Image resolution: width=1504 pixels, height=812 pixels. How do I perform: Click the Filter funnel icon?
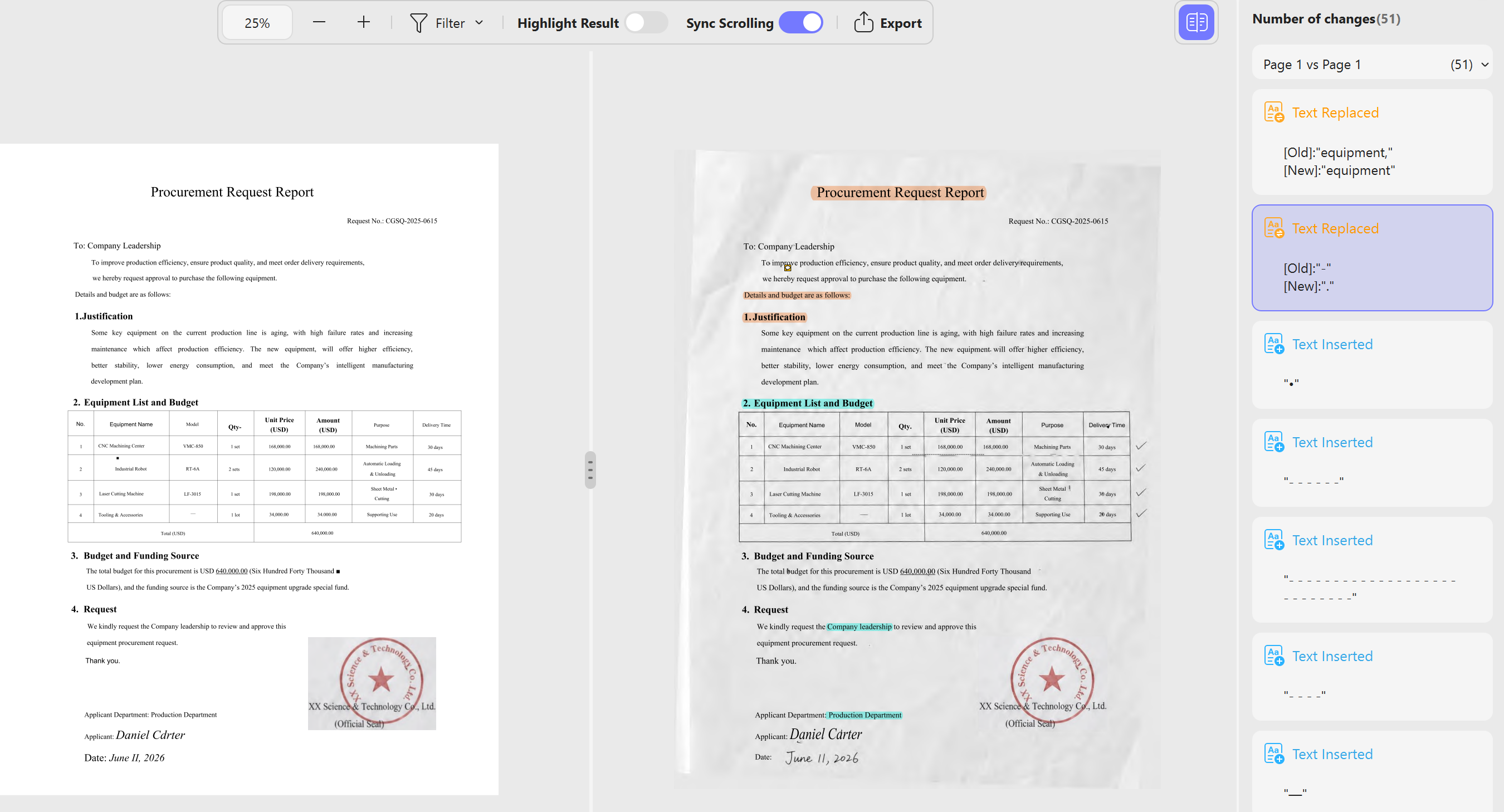pyautogui.click(x=418, y=23)
